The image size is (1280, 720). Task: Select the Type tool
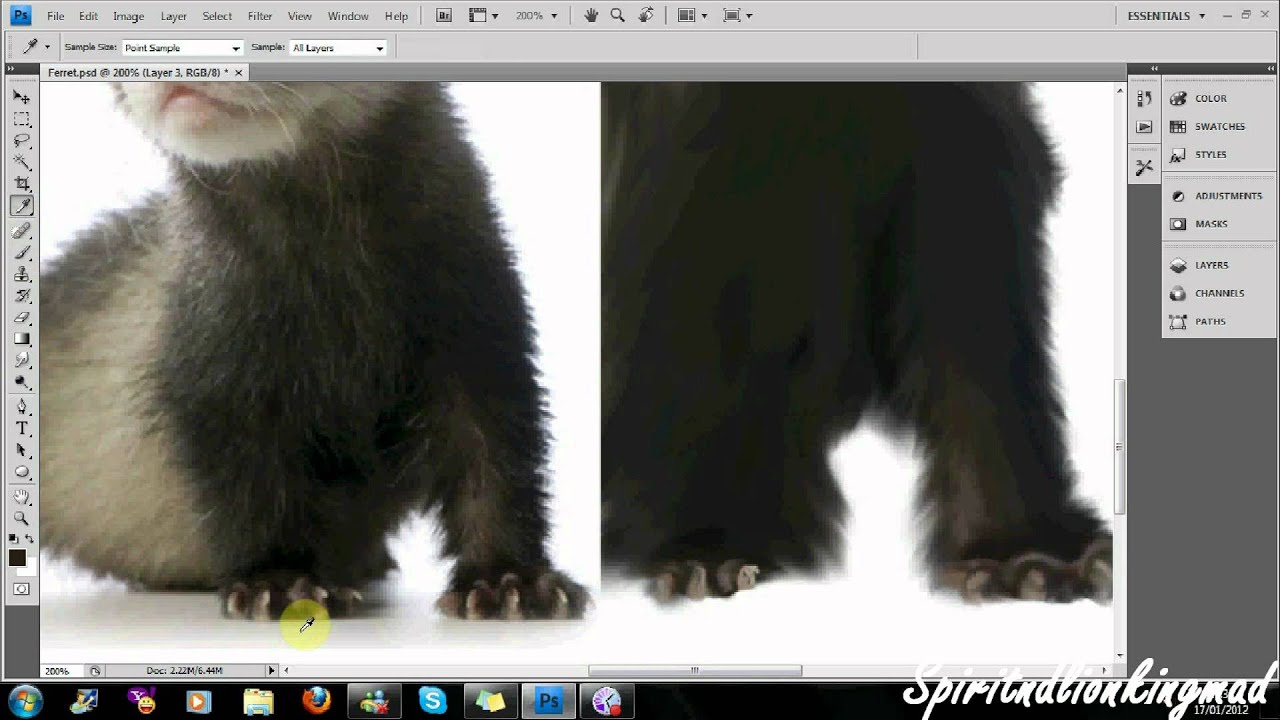coord(21,429)
